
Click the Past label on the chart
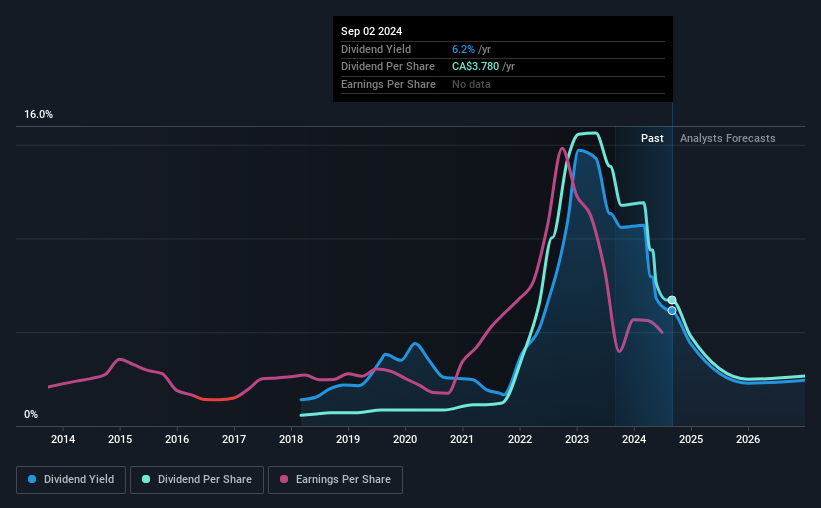(x=652, y=138)
